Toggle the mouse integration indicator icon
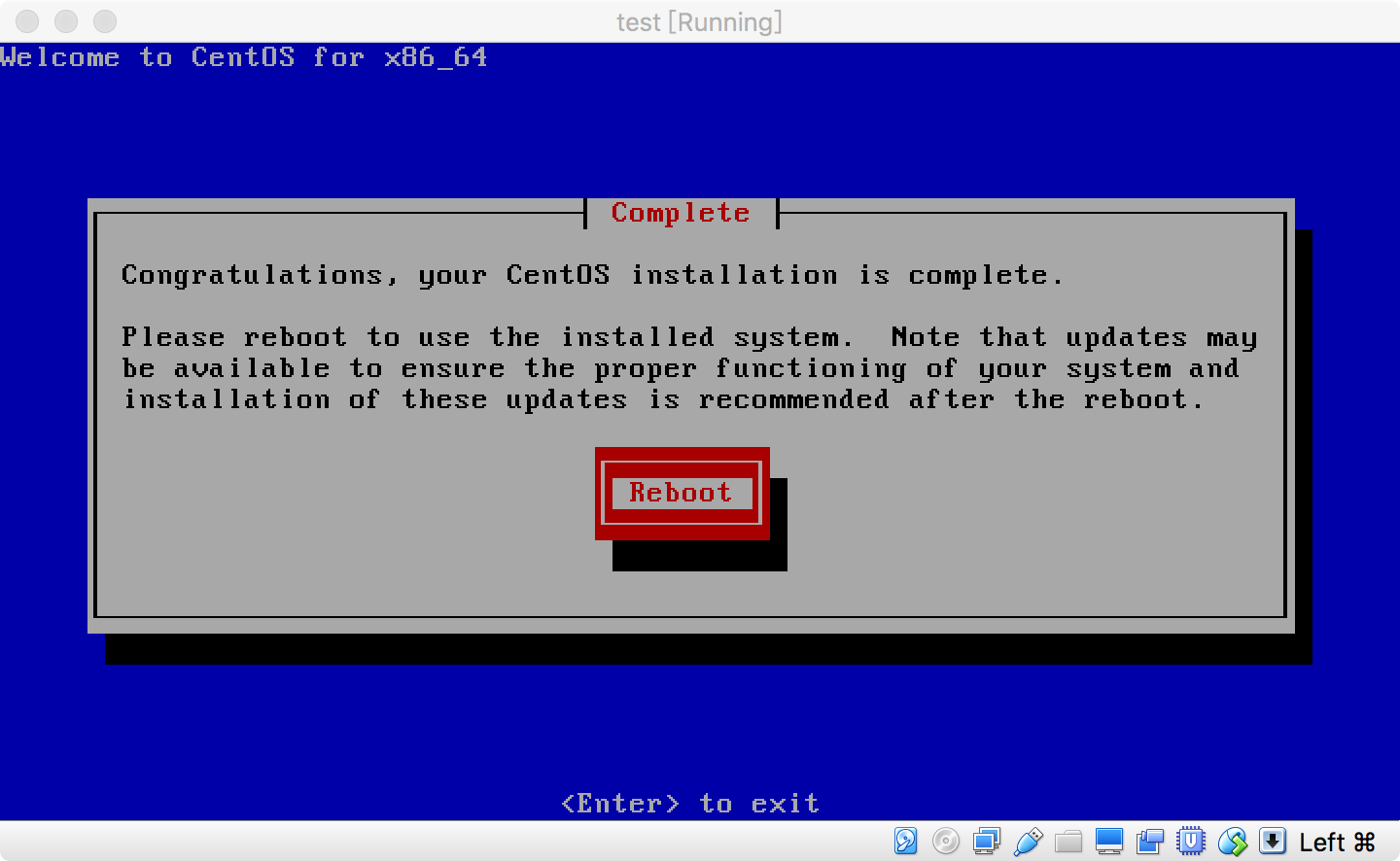The height and width of the screenshot is (861, 1400). pos(1232,841)
